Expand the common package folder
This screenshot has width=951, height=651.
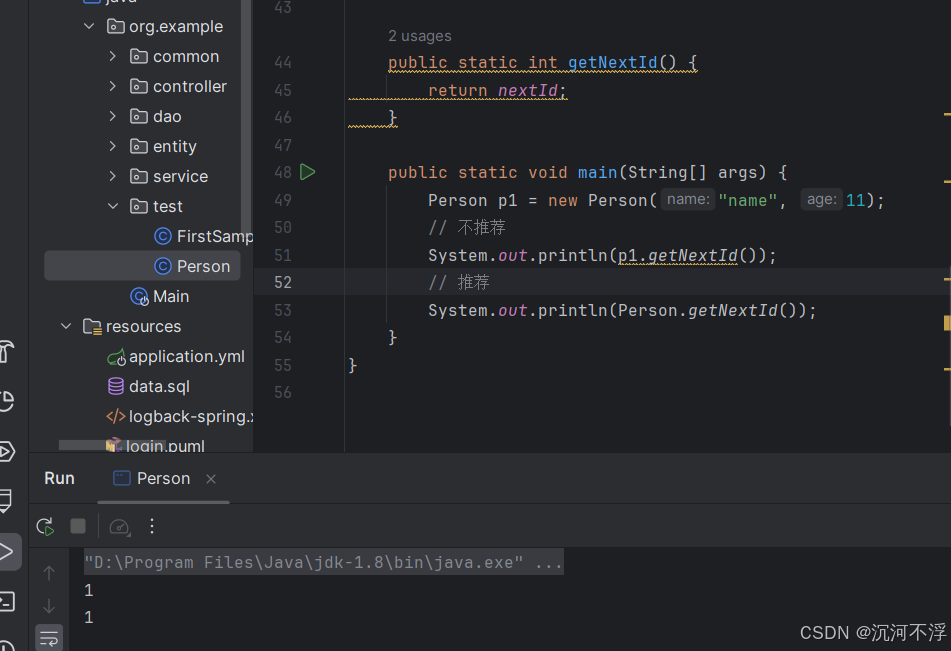click(112, 56)
